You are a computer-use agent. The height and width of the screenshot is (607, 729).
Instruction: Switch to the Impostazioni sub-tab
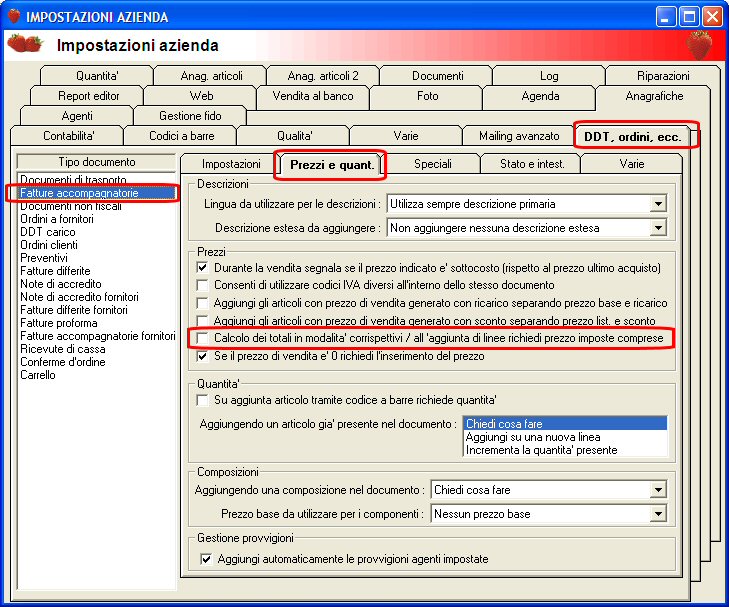[231, 164]
